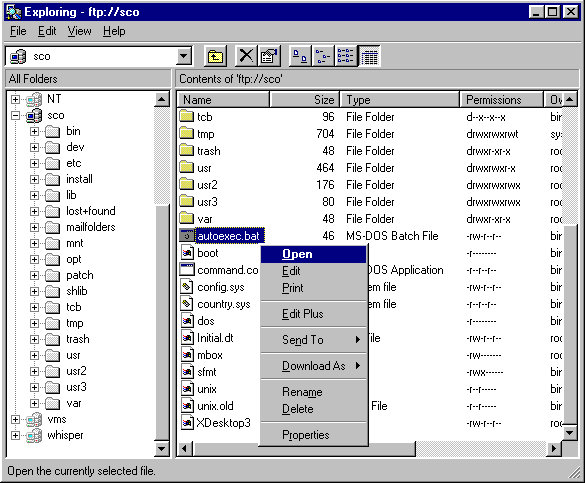
Task: Switch to Large Icons view
Action: (300, 56)
